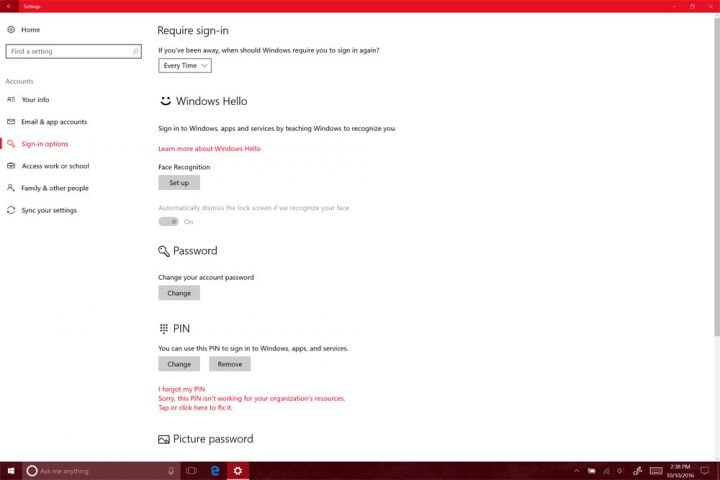Click the sync arrows icon in the sidebar
Viewport: 720px width, 480px height.
pyautogui.click(x=11, y=210)
